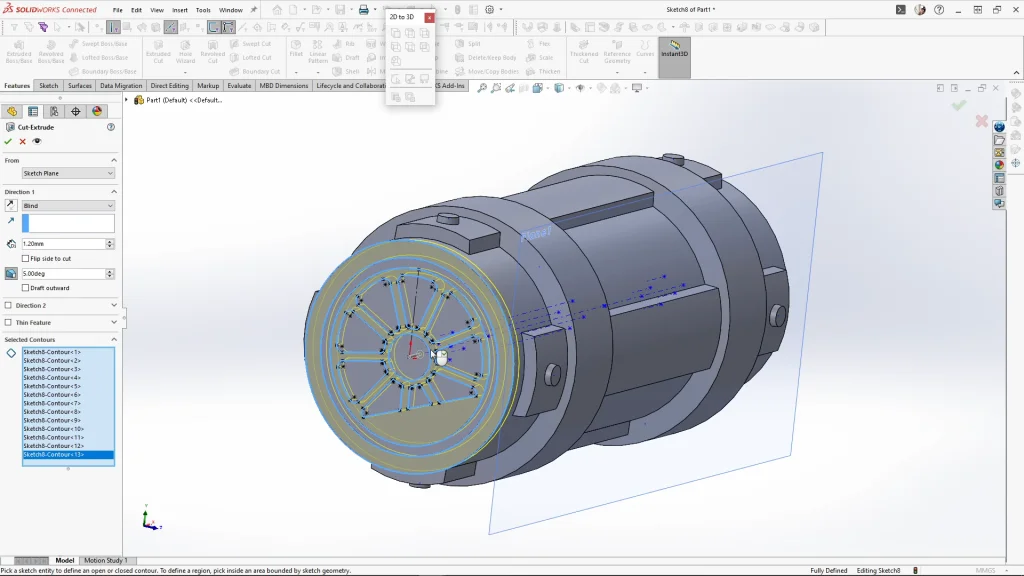1024x576 pixels.
Task: Toggle detailed preview eye icon
Action: click(x=37, y=141)
